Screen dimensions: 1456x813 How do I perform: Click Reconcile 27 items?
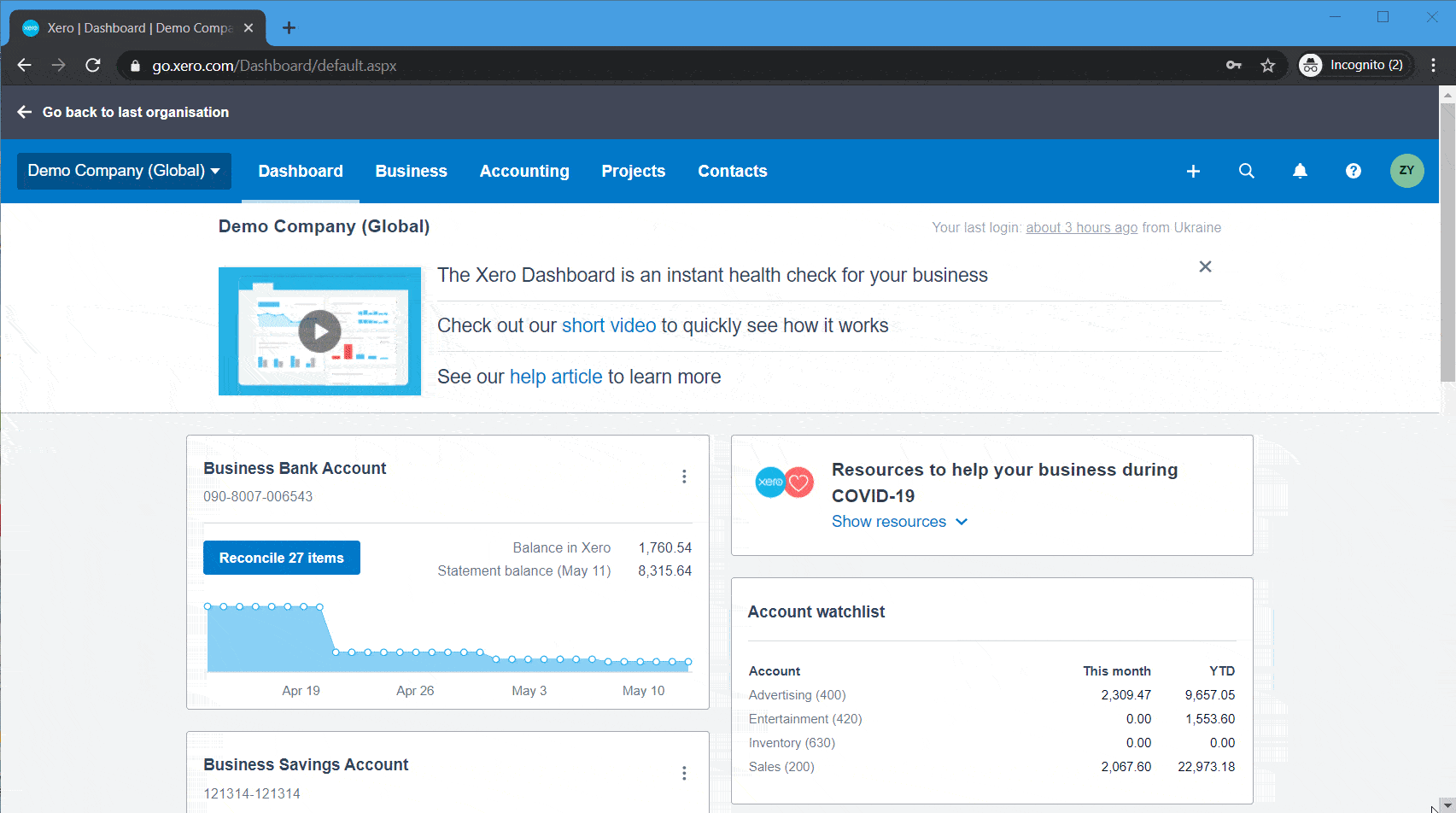pos(281,557)
